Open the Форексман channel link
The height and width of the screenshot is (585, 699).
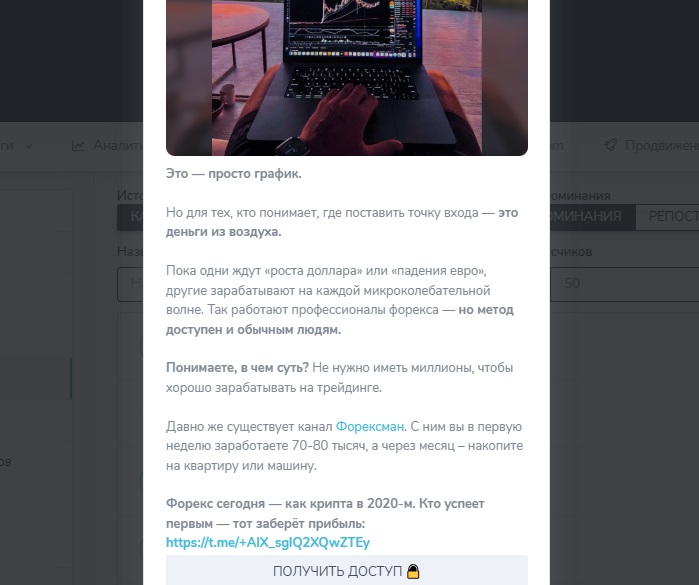point(370,427)
